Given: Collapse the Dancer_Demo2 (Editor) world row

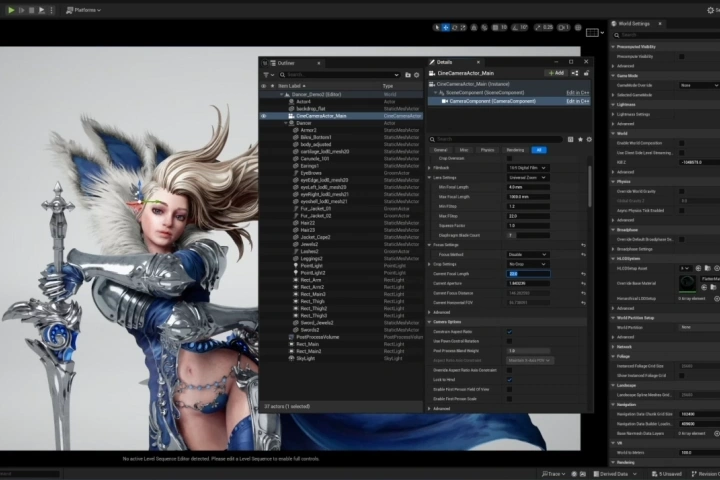Looking at the screenshot, I should click(281, 95).
